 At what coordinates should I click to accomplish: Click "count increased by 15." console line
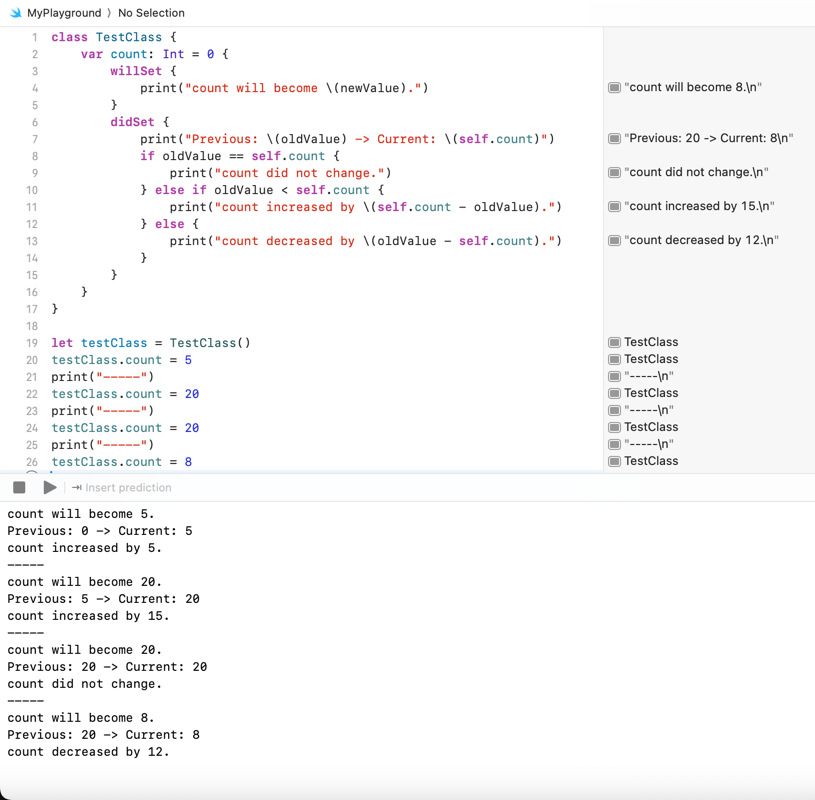coord(88,616)
